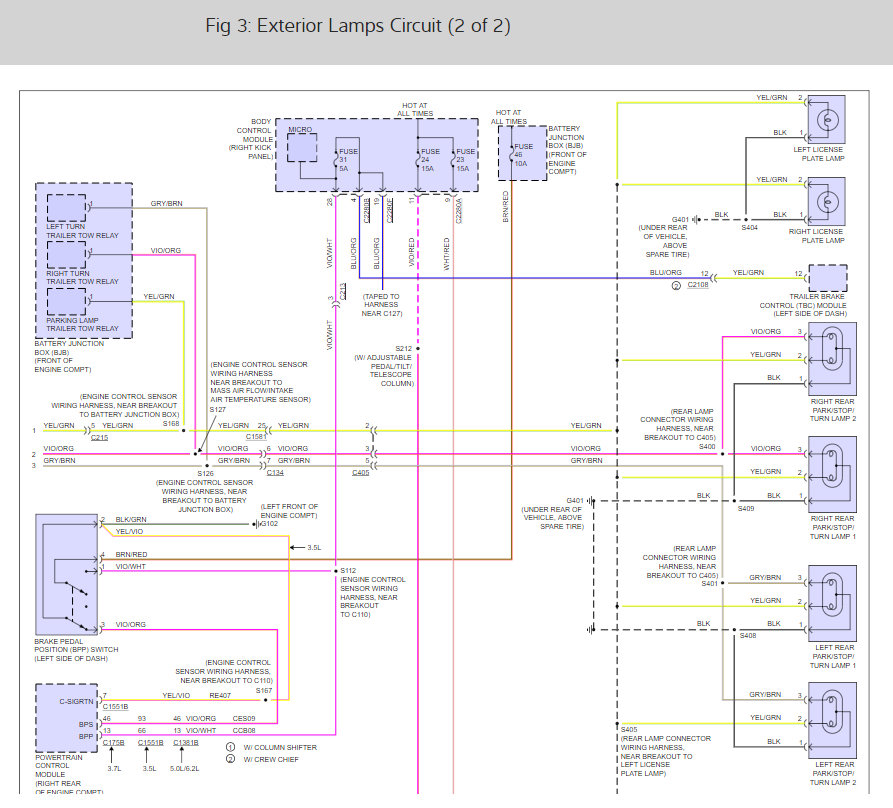Open connector reference C405
This screenshot has width=893, height=808.
[x=361, y=473]
